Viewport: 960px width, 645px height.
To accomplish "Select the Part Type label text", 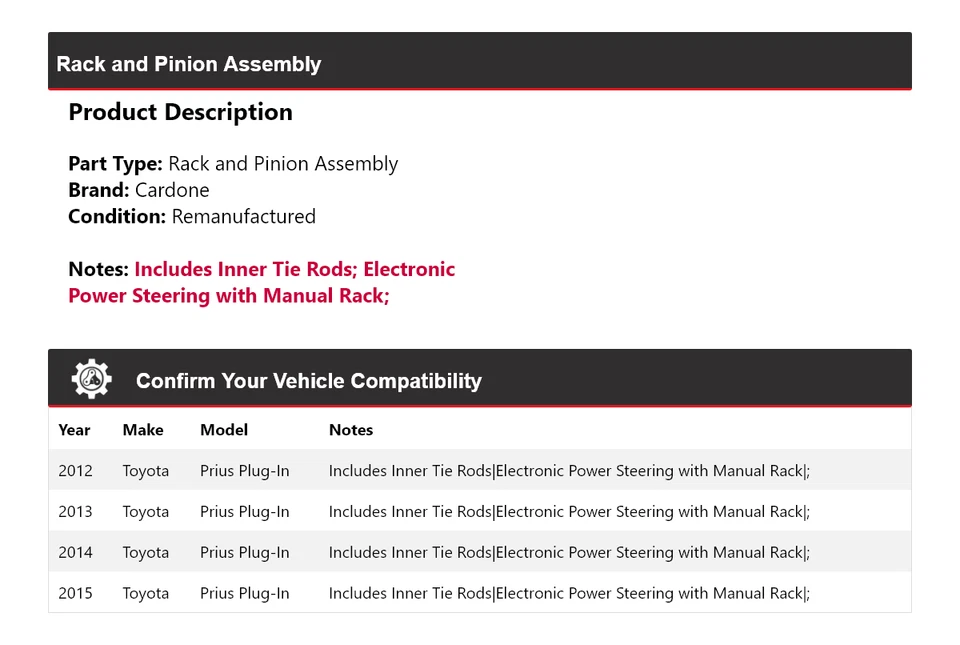I will [x=115, y=164].
